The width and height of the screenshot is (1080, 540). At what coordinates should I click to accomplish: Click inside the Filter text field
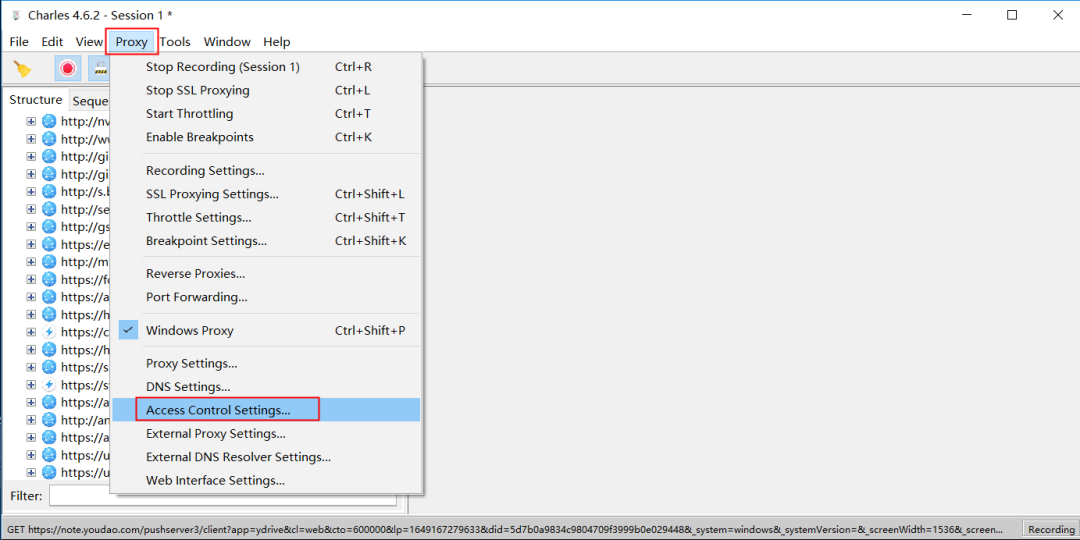(222, 496)
